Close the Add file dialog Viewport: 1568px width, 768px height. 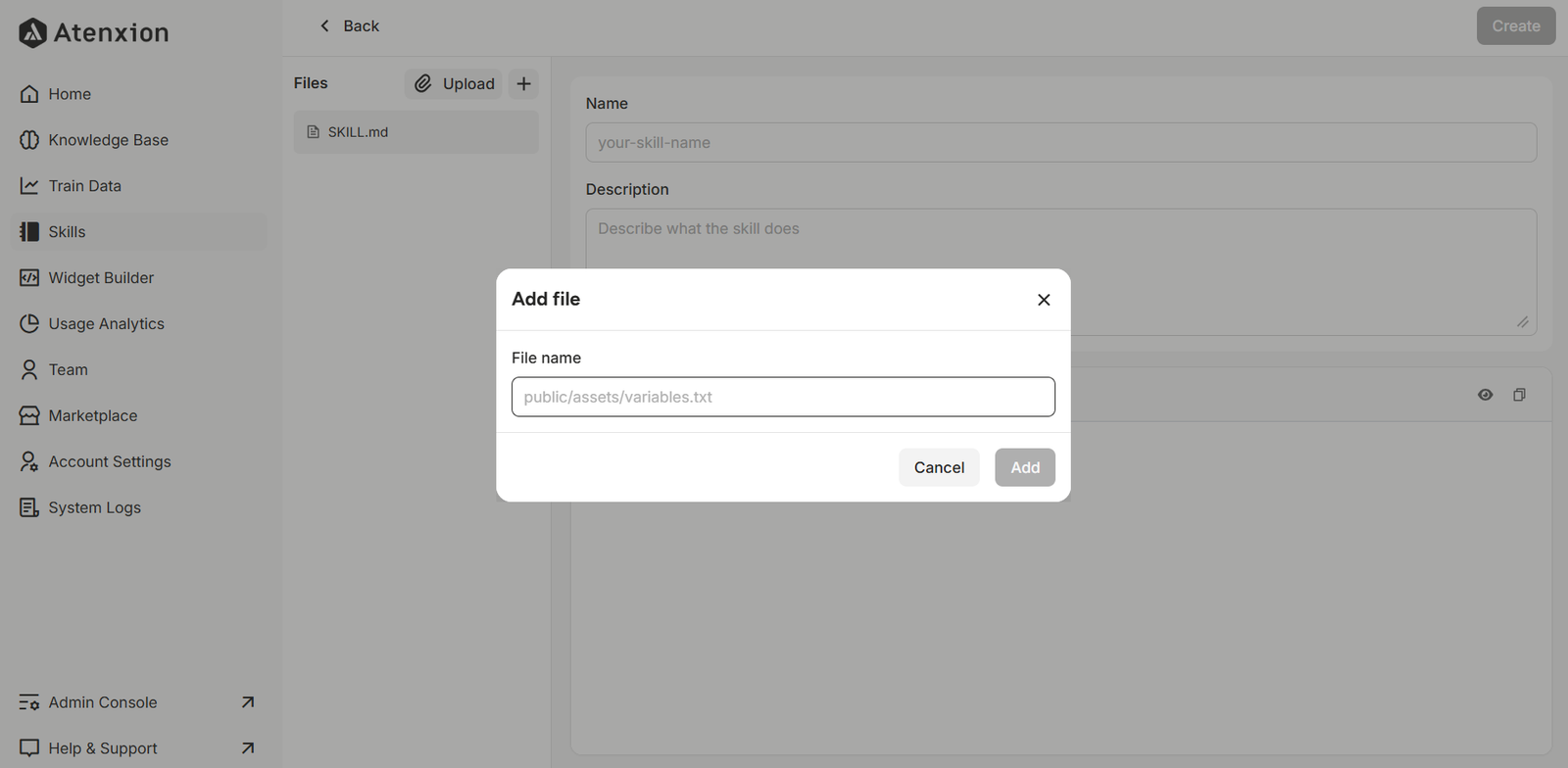point(1044,300)
